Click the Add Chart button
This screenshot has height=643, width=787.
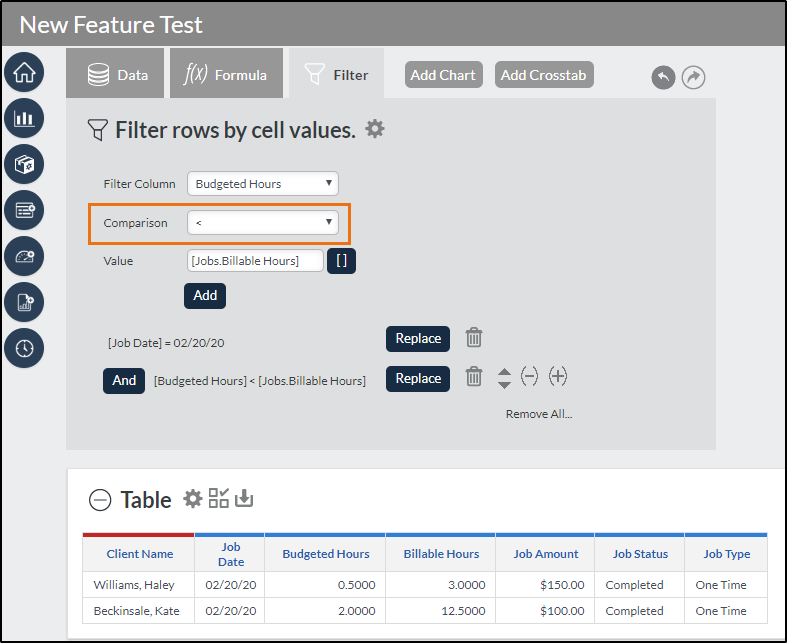[x=443, y=75]
